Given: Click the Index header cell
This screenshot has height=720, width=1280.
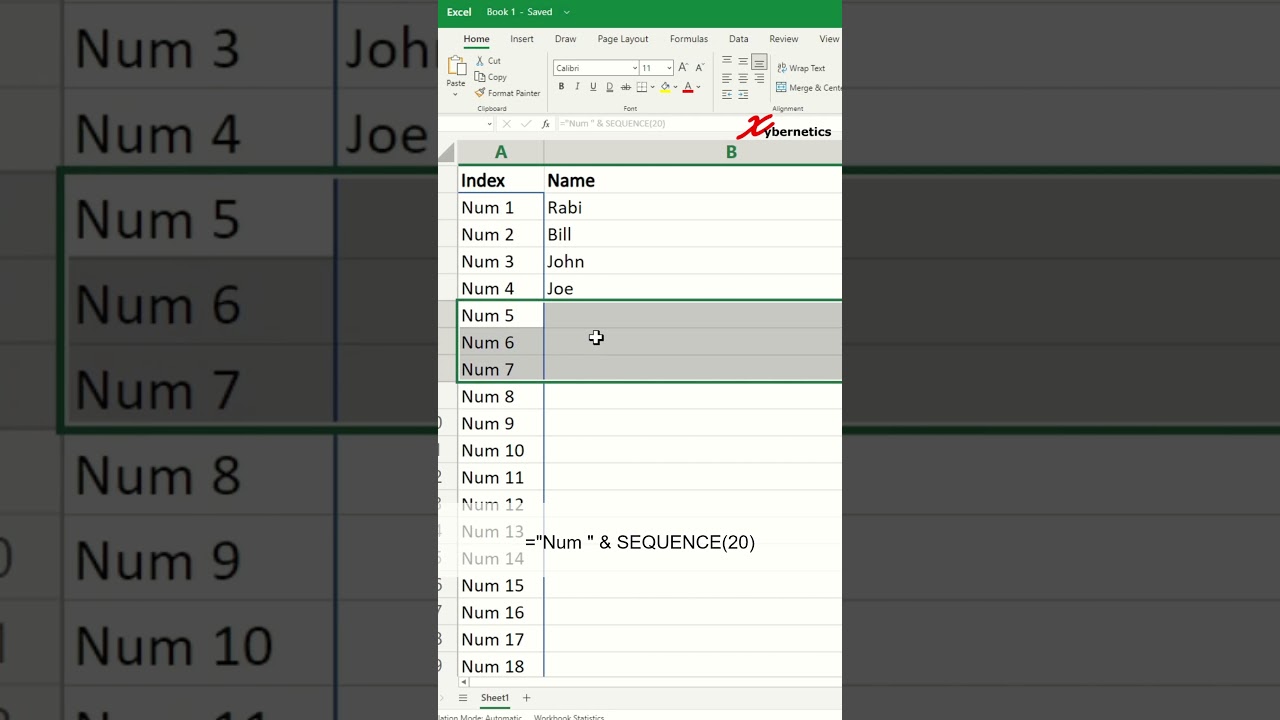Looking at the screenshot, I should tap(501, 180).
